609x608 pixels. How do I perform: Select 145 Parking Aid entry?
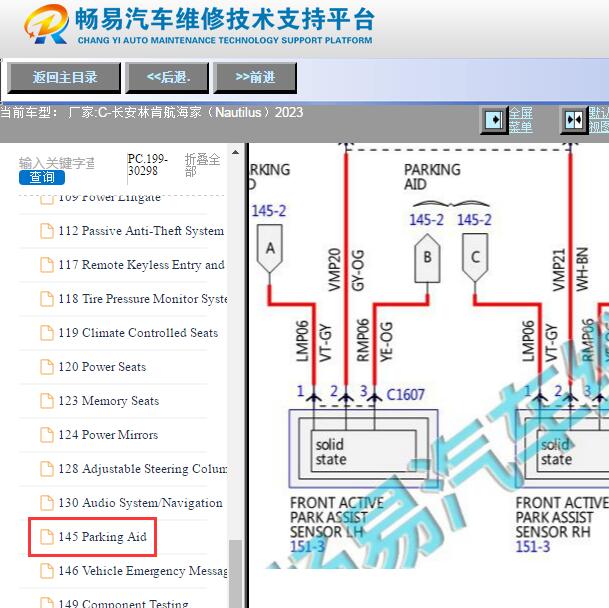click(x=103, y=537)
